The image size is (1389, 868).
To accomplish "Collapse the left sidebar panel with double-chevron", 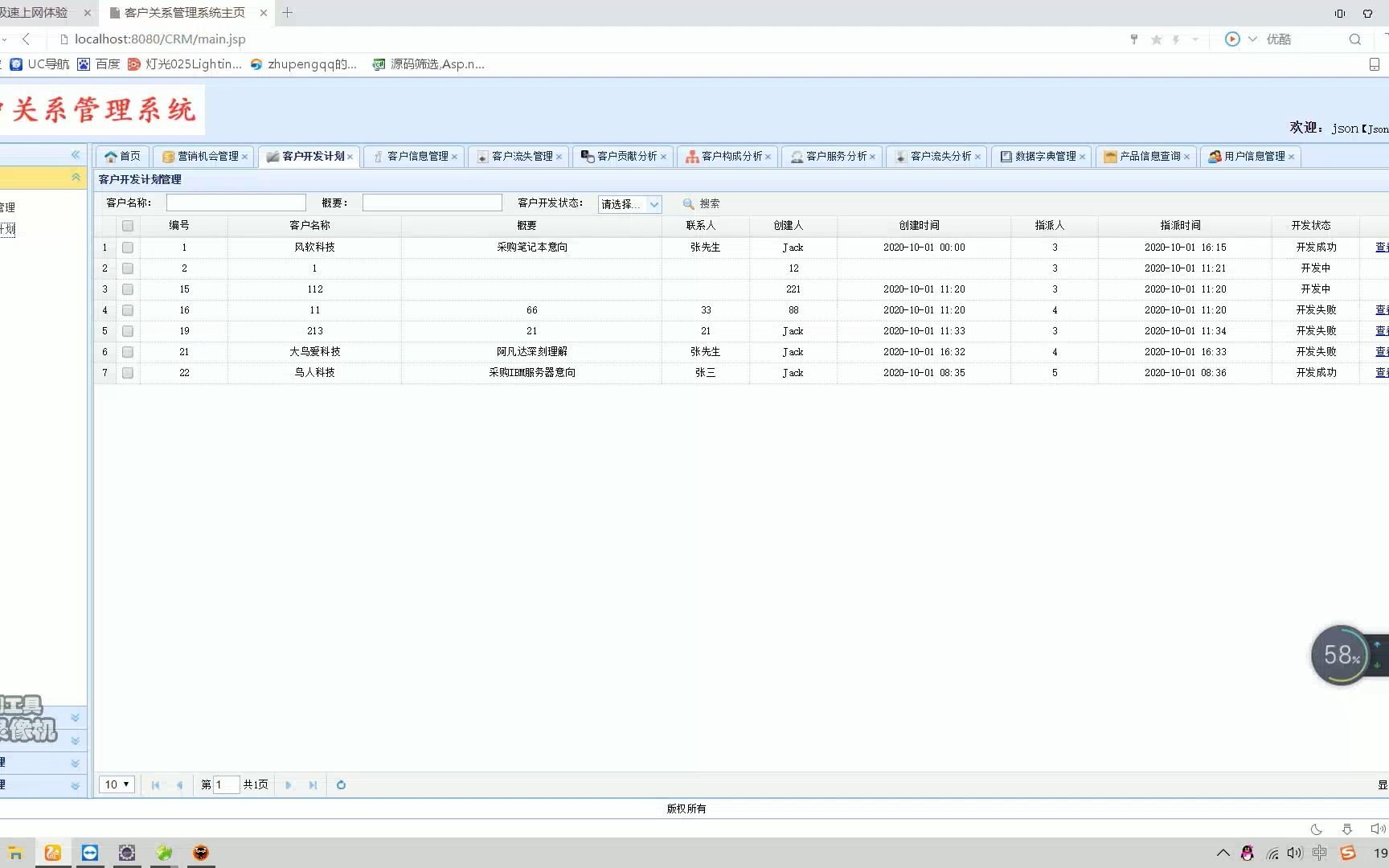I will click(x=76, y=154).
